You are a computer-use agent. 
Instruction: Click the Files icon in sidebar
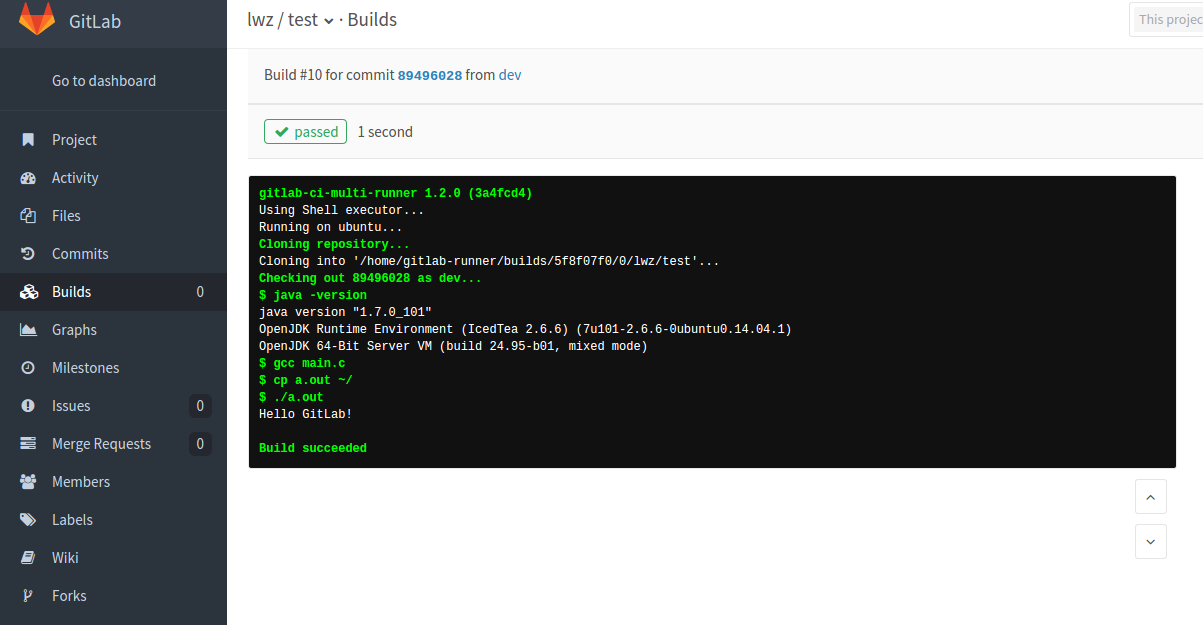tap(29, 216)
